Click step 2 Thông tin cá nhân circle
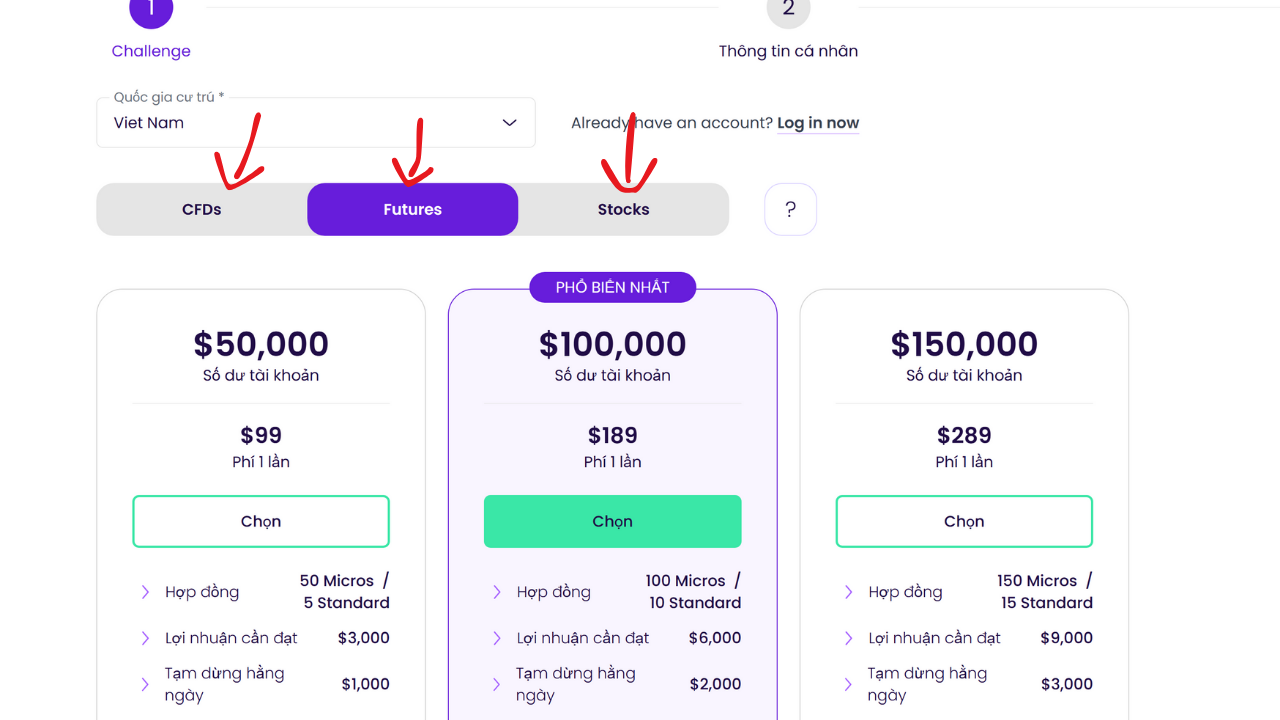 pos(788,10)
